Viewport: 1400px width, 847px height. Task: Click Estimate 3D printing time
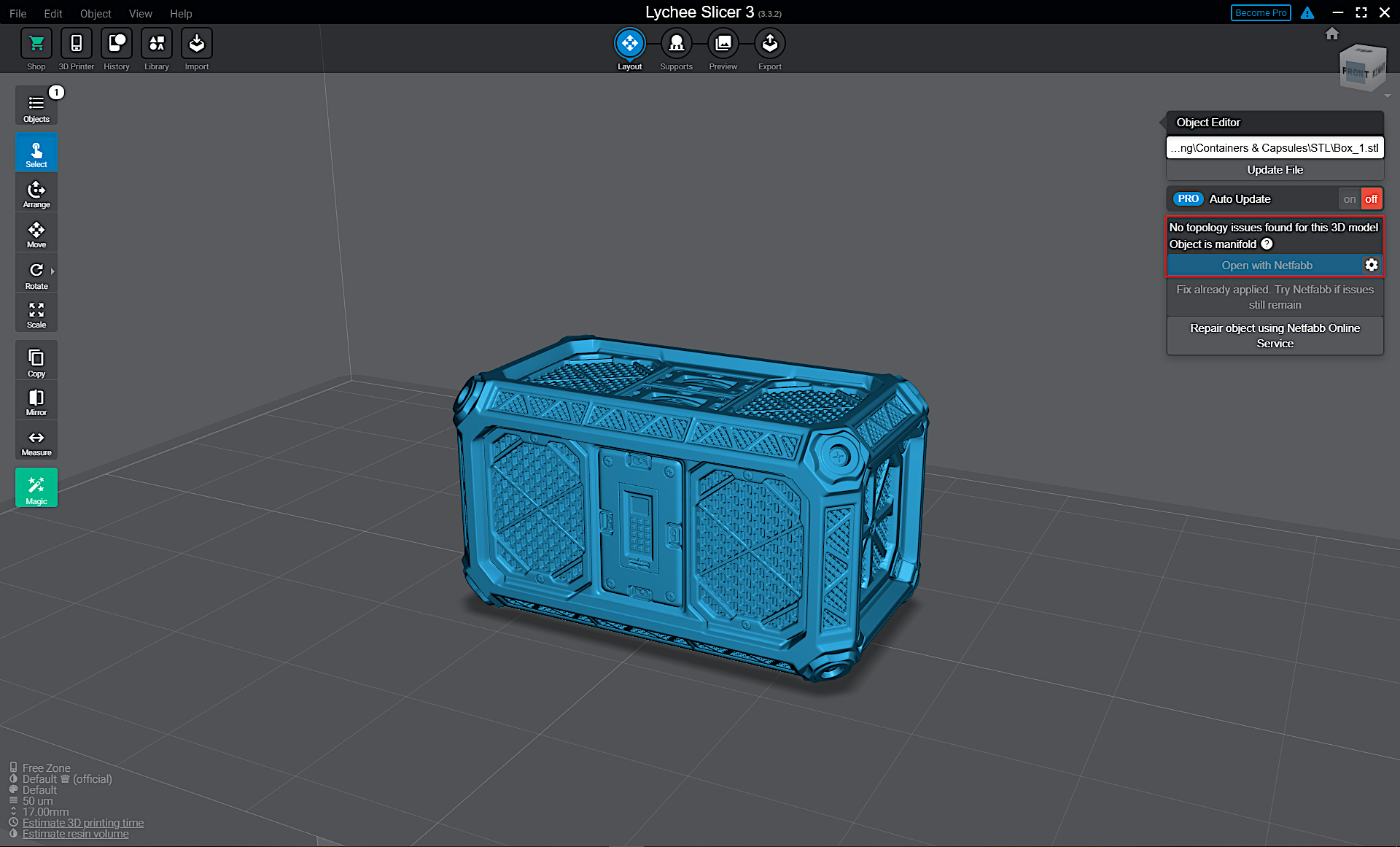82,822
